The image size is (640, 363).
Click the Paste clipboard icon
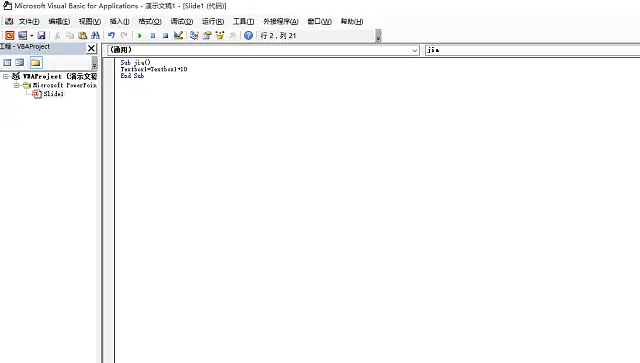coord(82,36)
